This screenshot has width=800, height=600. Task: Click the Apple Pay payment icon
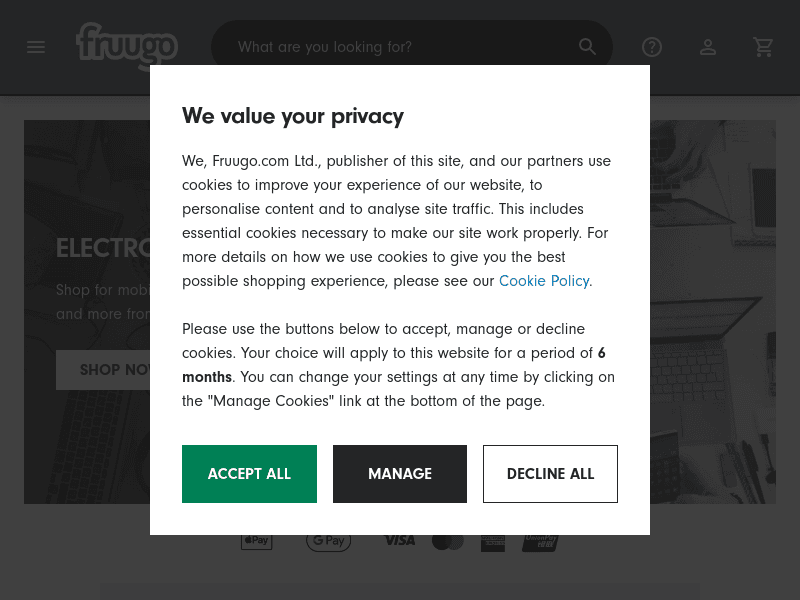[256, 541]
